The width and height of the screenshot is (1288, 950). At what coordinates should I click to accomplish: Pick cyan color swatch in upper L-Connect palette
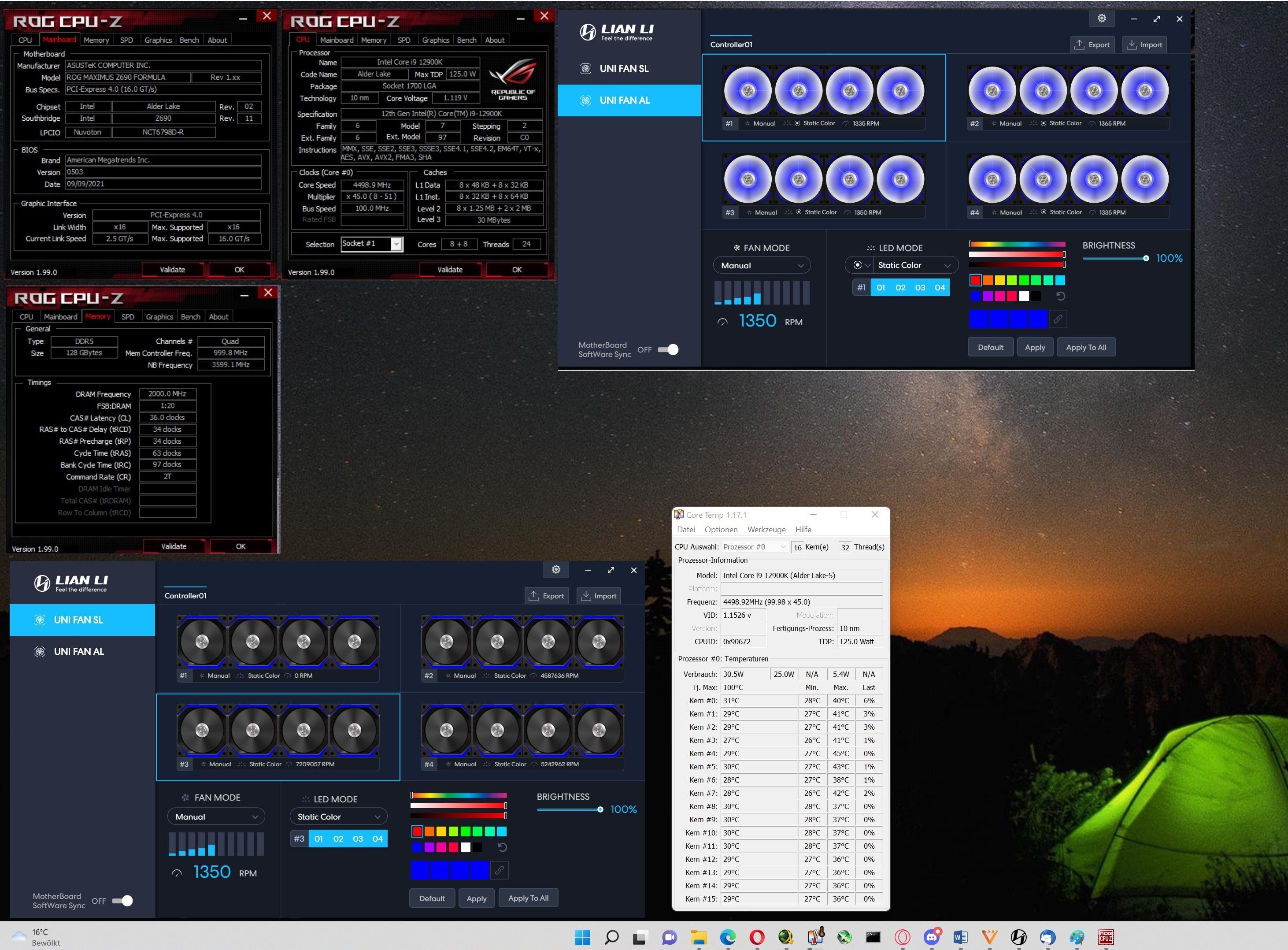point(1060,280)
